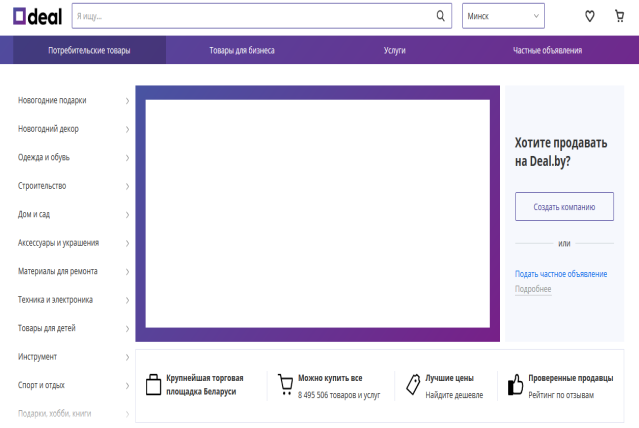Viewport: 639px width, 428px height.
Task: Open the Минск city dropdown
Action: click(x=503, y=16)
